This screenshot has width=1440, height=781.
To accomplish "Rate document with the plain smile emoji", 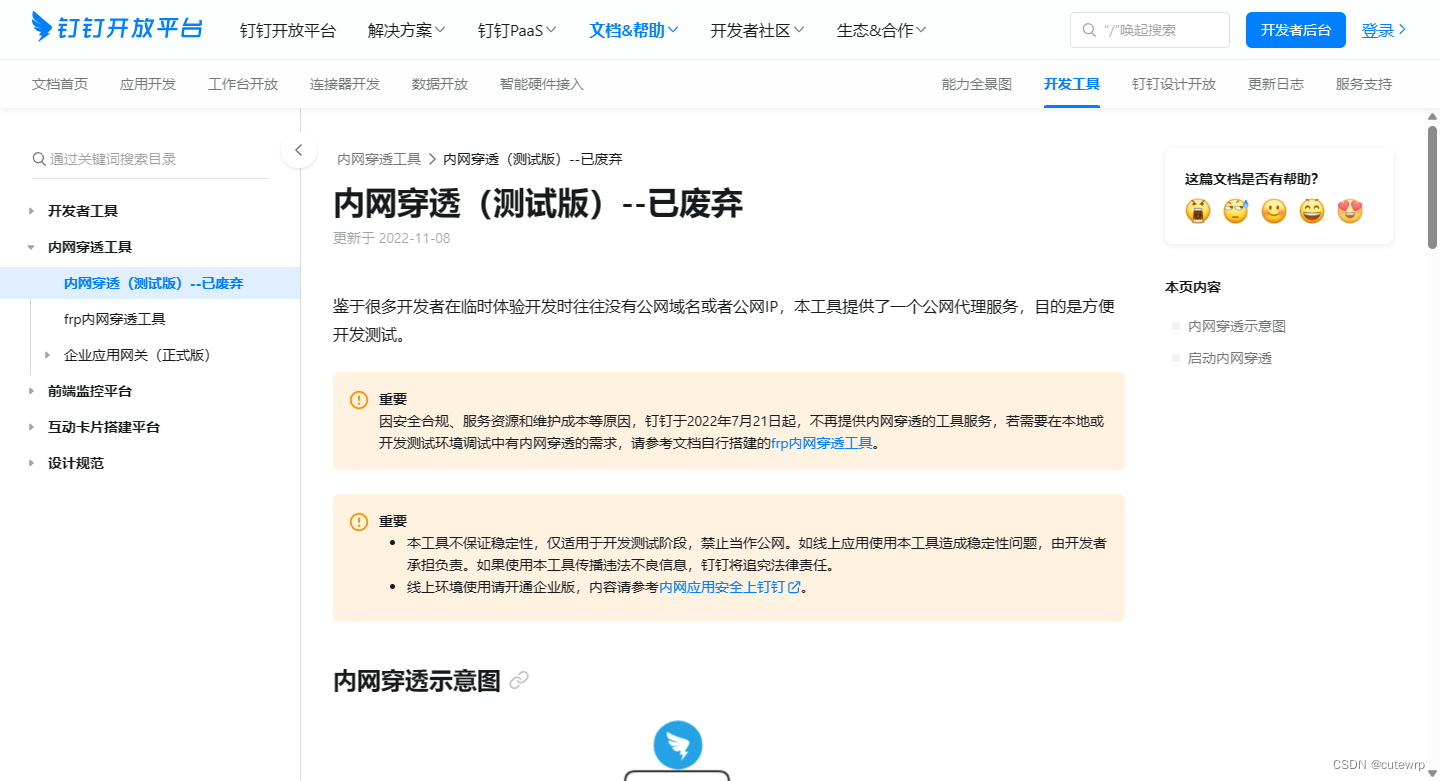I will [1274, 211].
